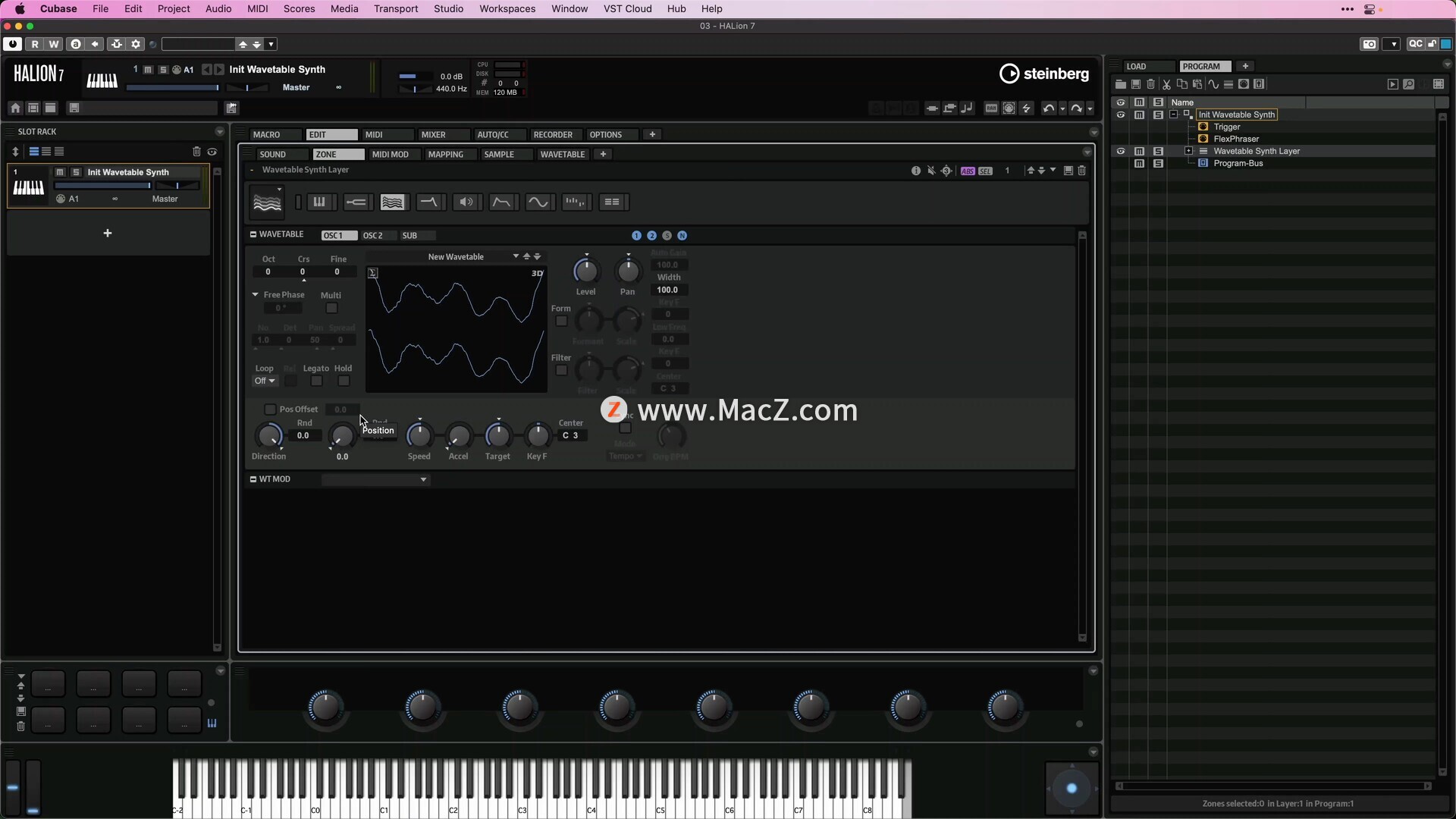Solo the Wavetable Synth Layer row
The height and width of the screenshot is (819, 1456).
[x=1158, y=151]
